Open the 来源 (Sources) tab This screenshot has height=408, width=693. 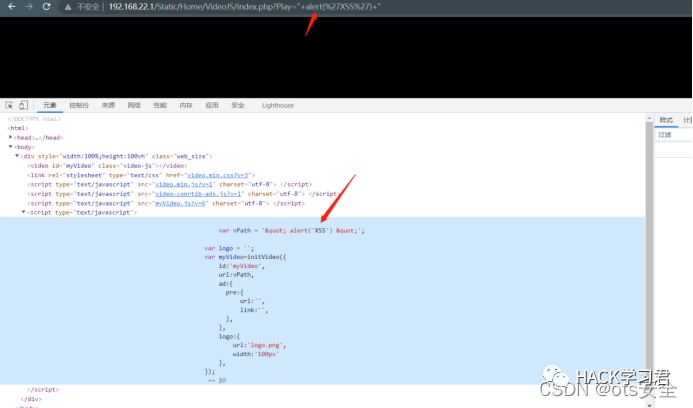point(108,105)
